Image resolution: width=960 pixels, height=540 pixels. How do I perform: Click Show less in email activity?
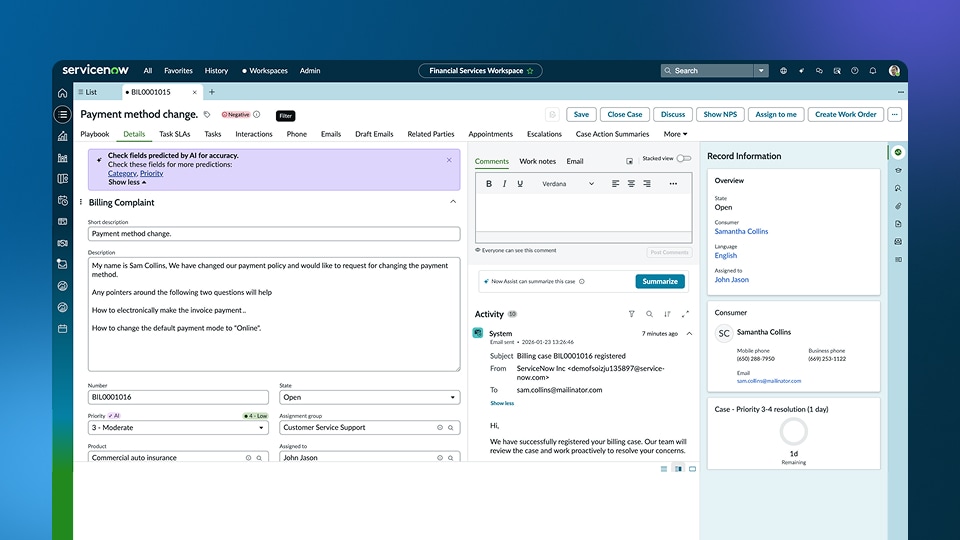tap(502, 403)
